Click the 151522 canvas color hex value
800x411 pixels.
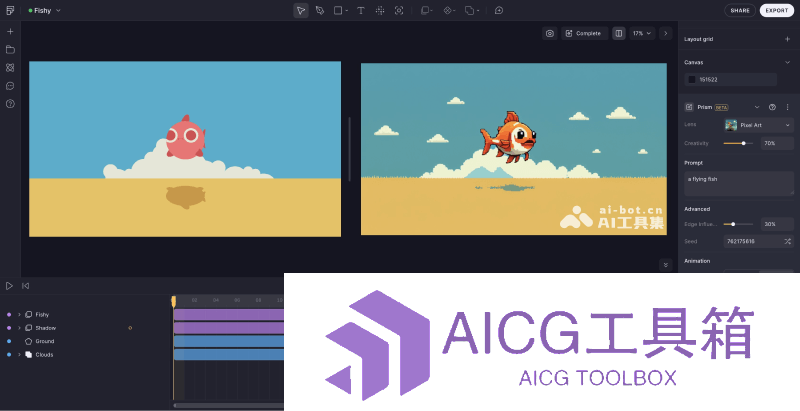pos(708,80)
